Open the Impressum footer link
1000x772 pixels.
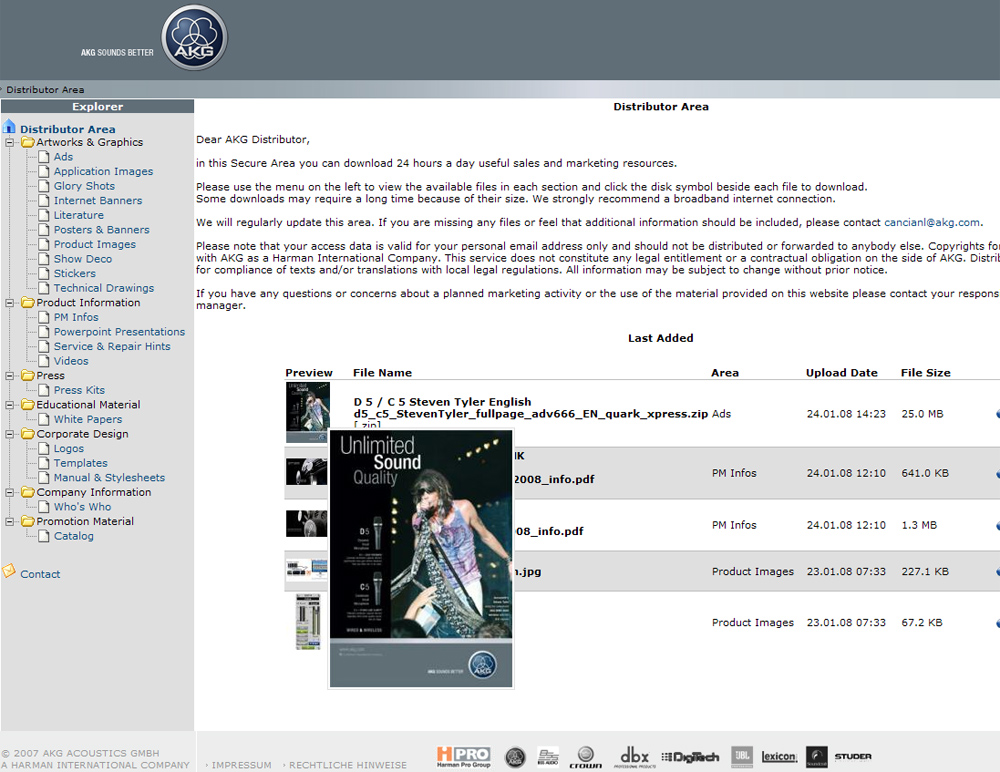(241, 765)
